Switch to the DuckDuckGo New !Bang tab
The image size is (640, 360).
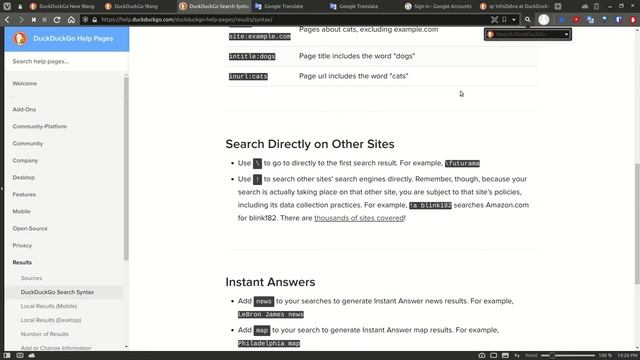click(62, 6)
